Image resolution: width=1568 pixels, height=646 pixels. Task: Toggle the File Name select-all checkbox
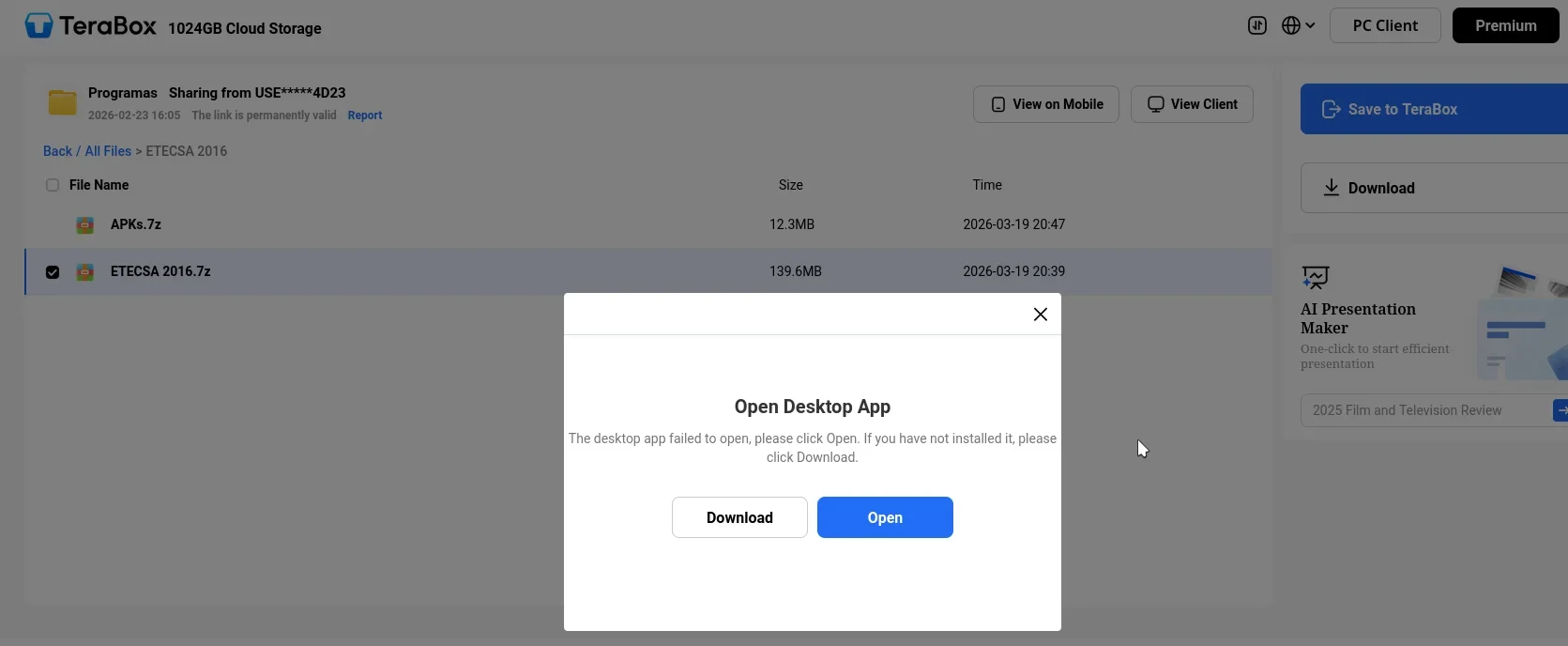(53, 185)
